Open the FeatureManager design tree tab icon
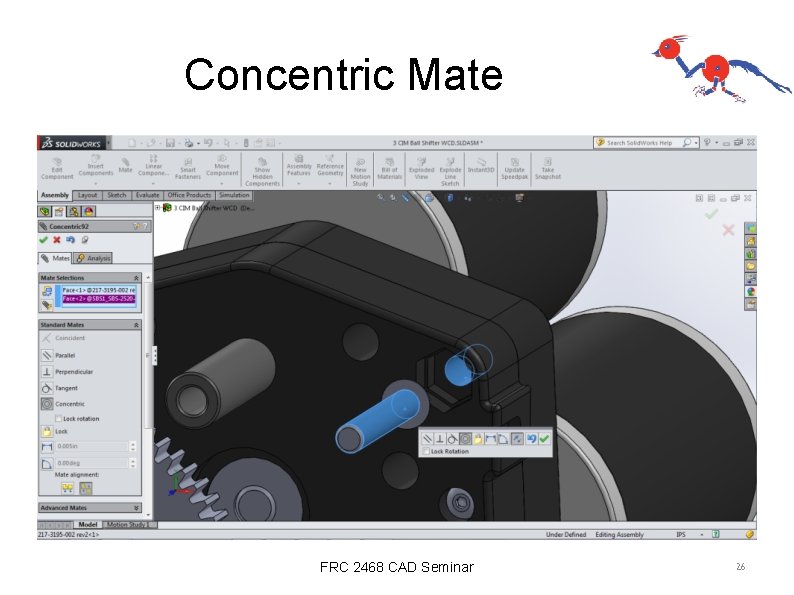The height and width of the screenshot is (595, 794). click(x=45, y=211)
